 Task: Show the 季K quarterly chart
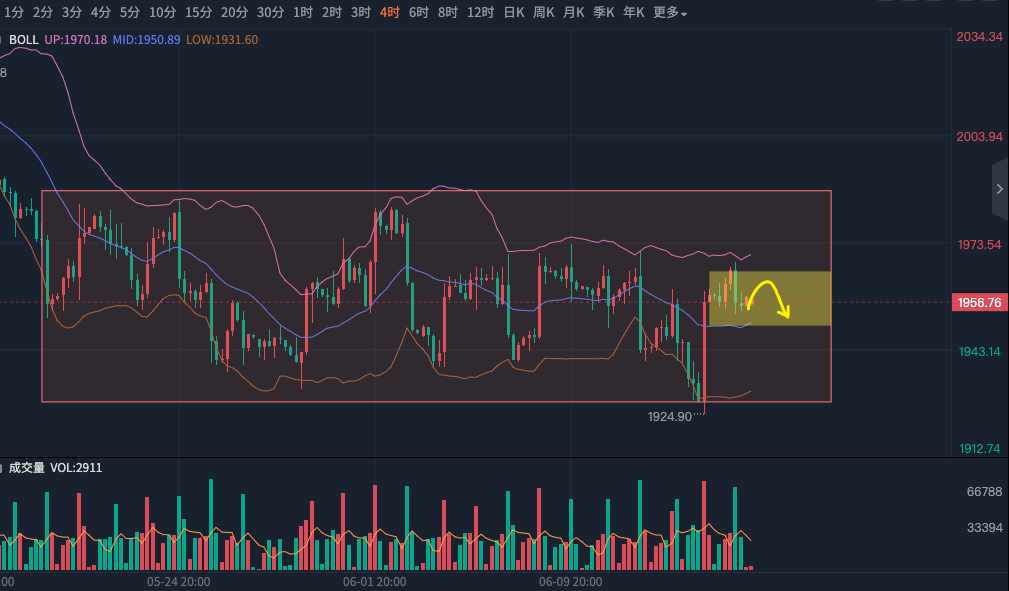[x=604, y=13]
